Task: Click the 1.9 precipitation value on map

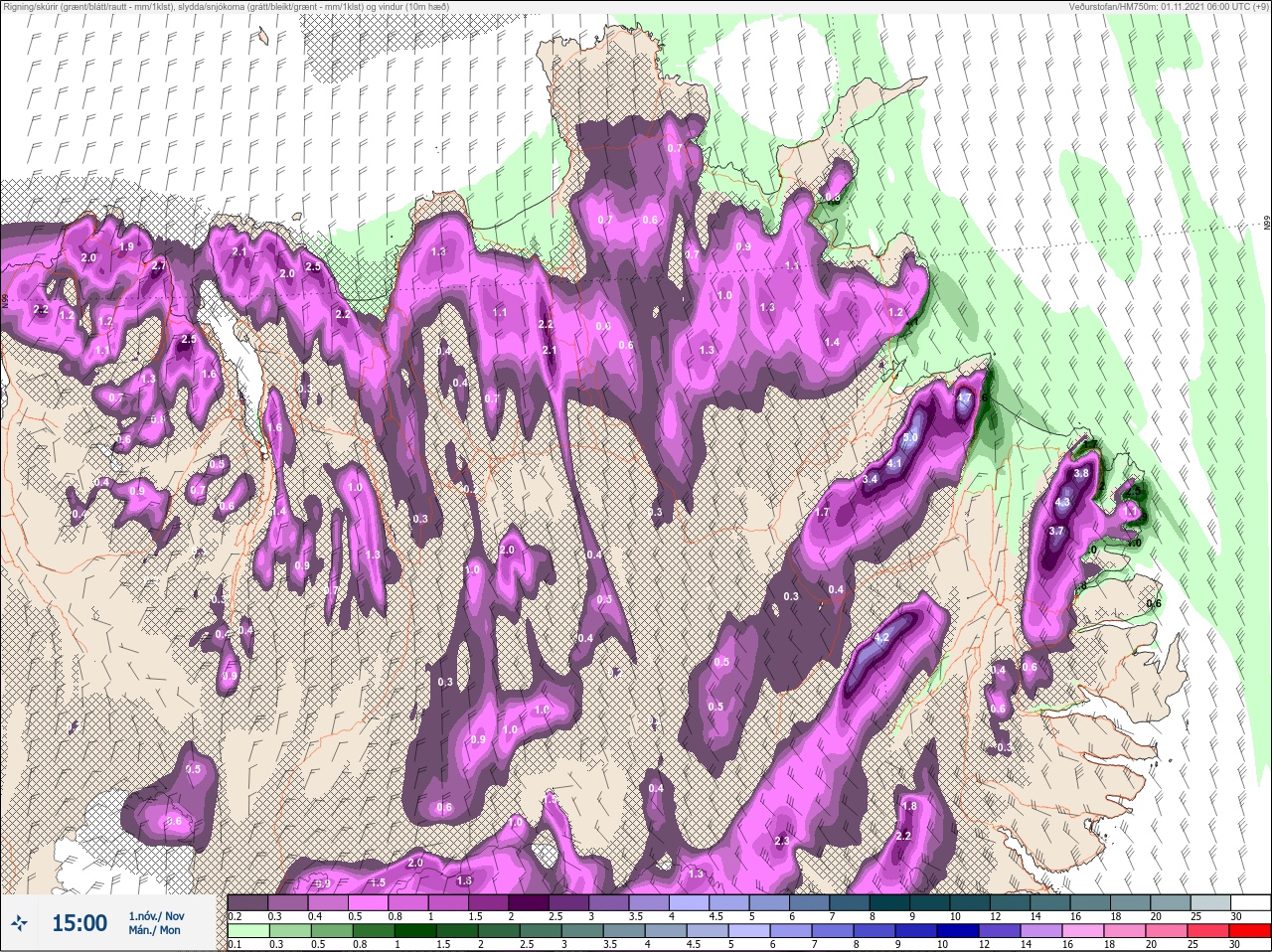Action: click(126, 246)
